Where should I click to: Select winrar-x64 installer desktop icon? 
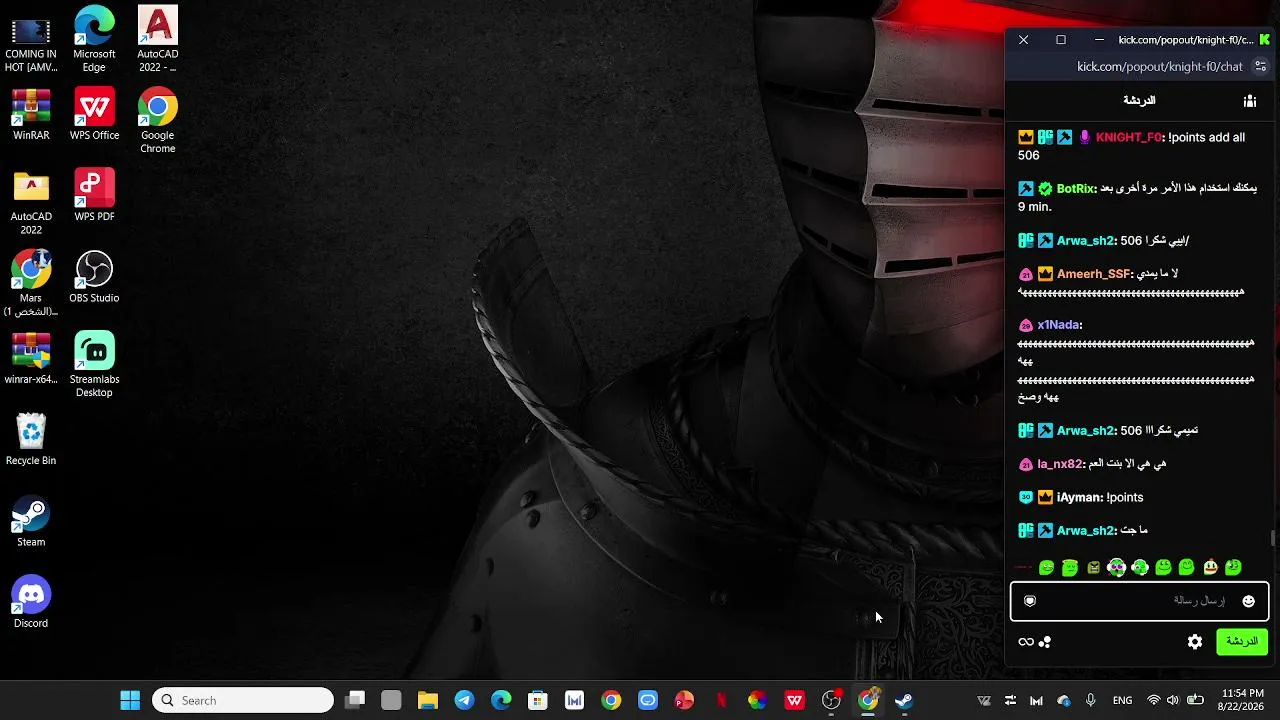(x=31, y=359)
